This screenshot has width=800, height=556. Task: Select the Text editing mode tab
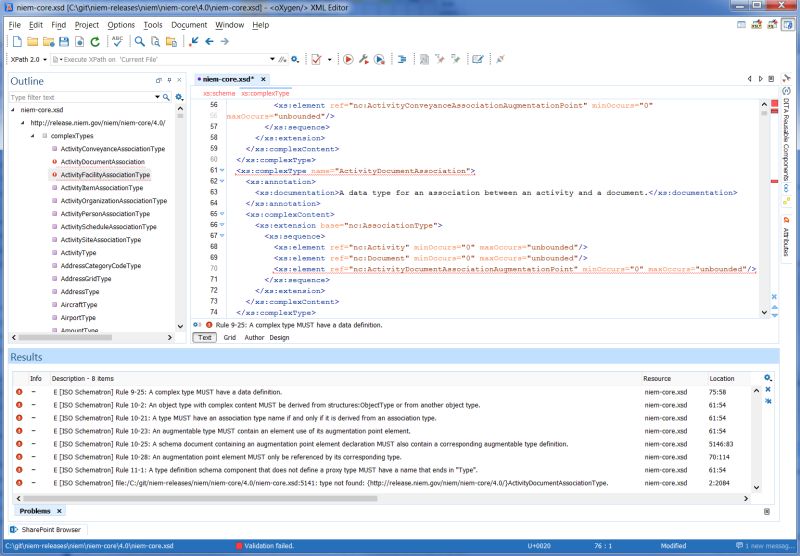205,338
